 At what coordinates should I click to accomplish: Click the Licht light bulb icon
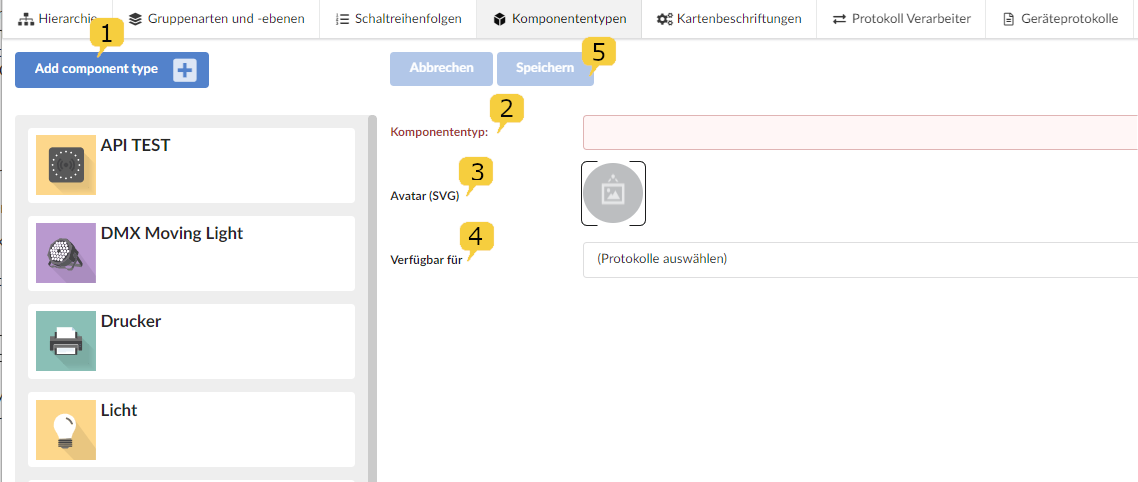pyautogui.click(x=66, y=430)
